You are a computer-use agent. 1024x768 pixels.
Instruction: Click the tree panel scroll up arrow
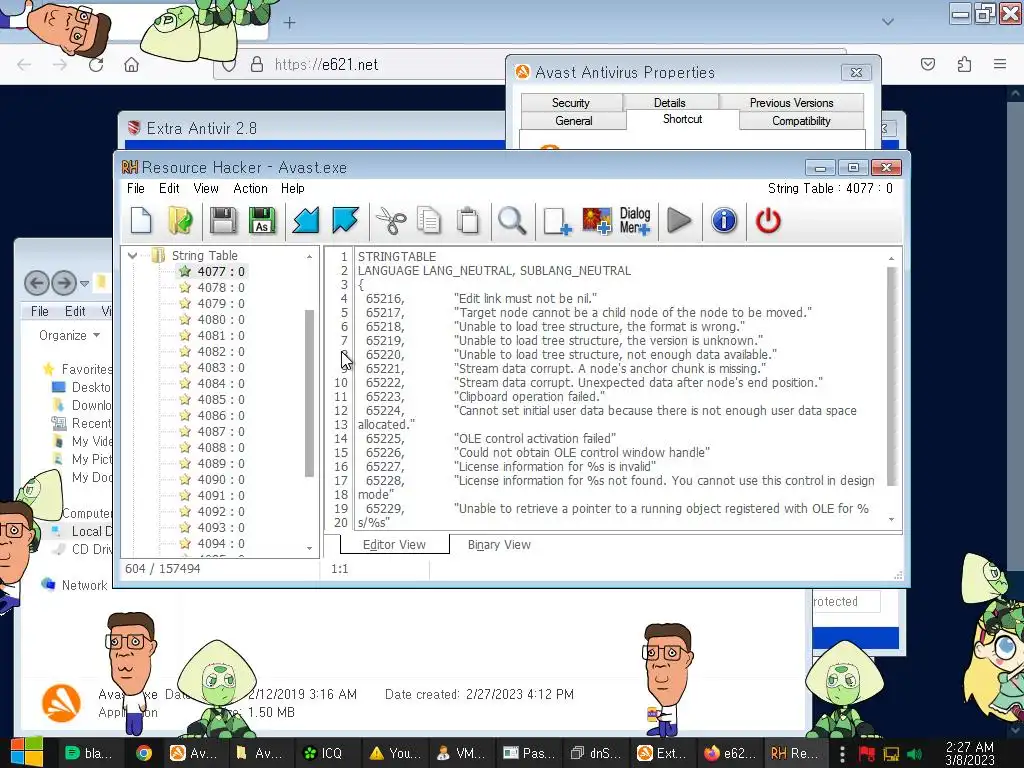click(310, 257)
